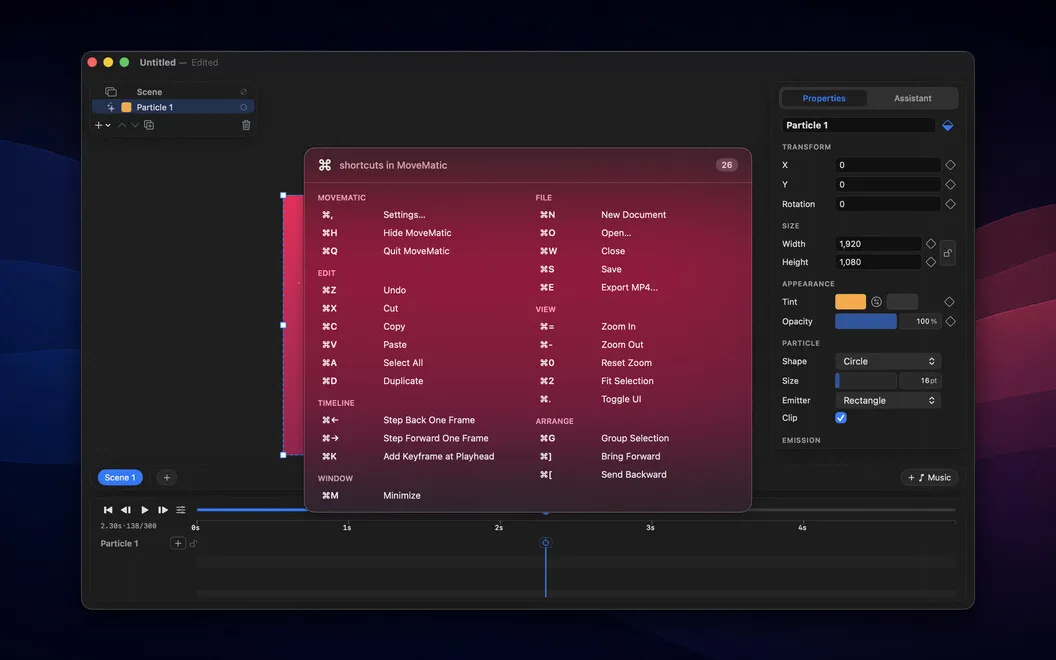Screen dimensions: 1056x660
Task: Click the Y position input field
Action: pyautogui.click(x=888, y=185)
